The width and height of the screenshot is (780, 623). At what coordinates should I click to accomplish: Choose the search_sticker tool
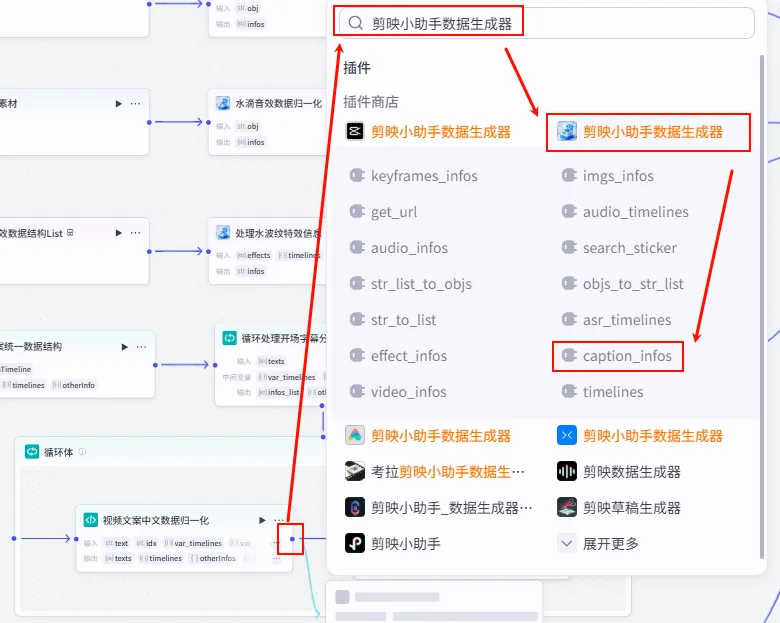click(x=619, y=248)
